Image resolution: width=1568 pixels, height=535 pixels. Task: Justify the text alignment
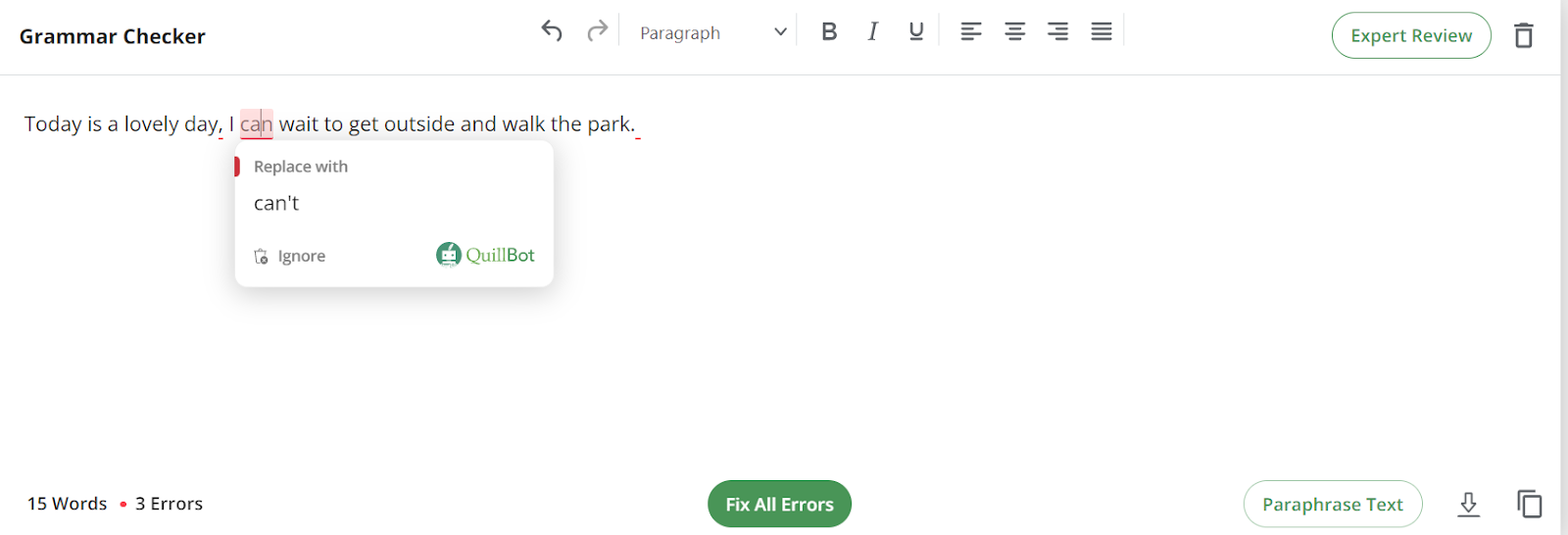[x=1102, y=31]
